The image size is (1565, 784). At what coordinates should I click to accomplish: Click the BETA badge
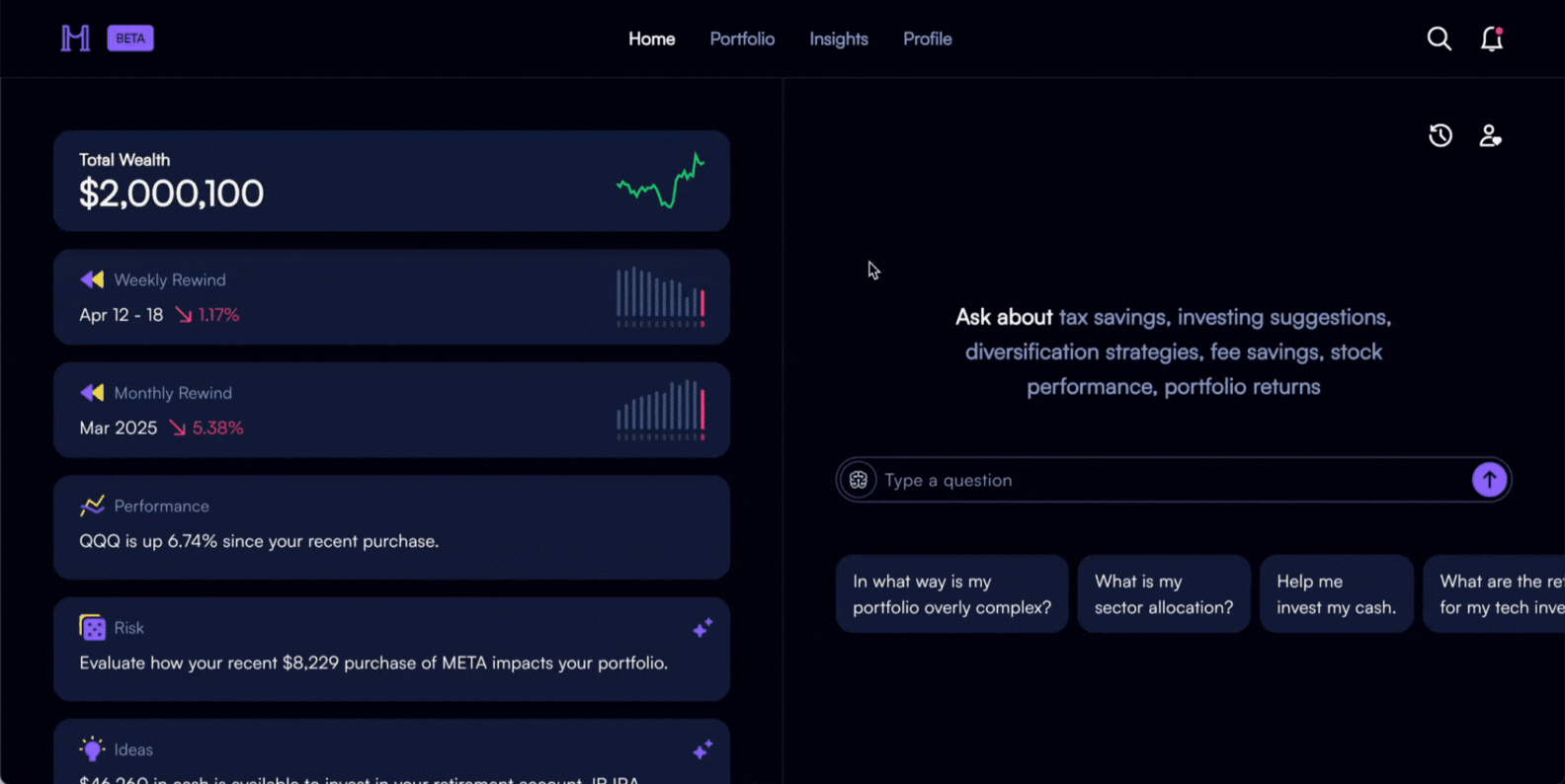point(130,39)
